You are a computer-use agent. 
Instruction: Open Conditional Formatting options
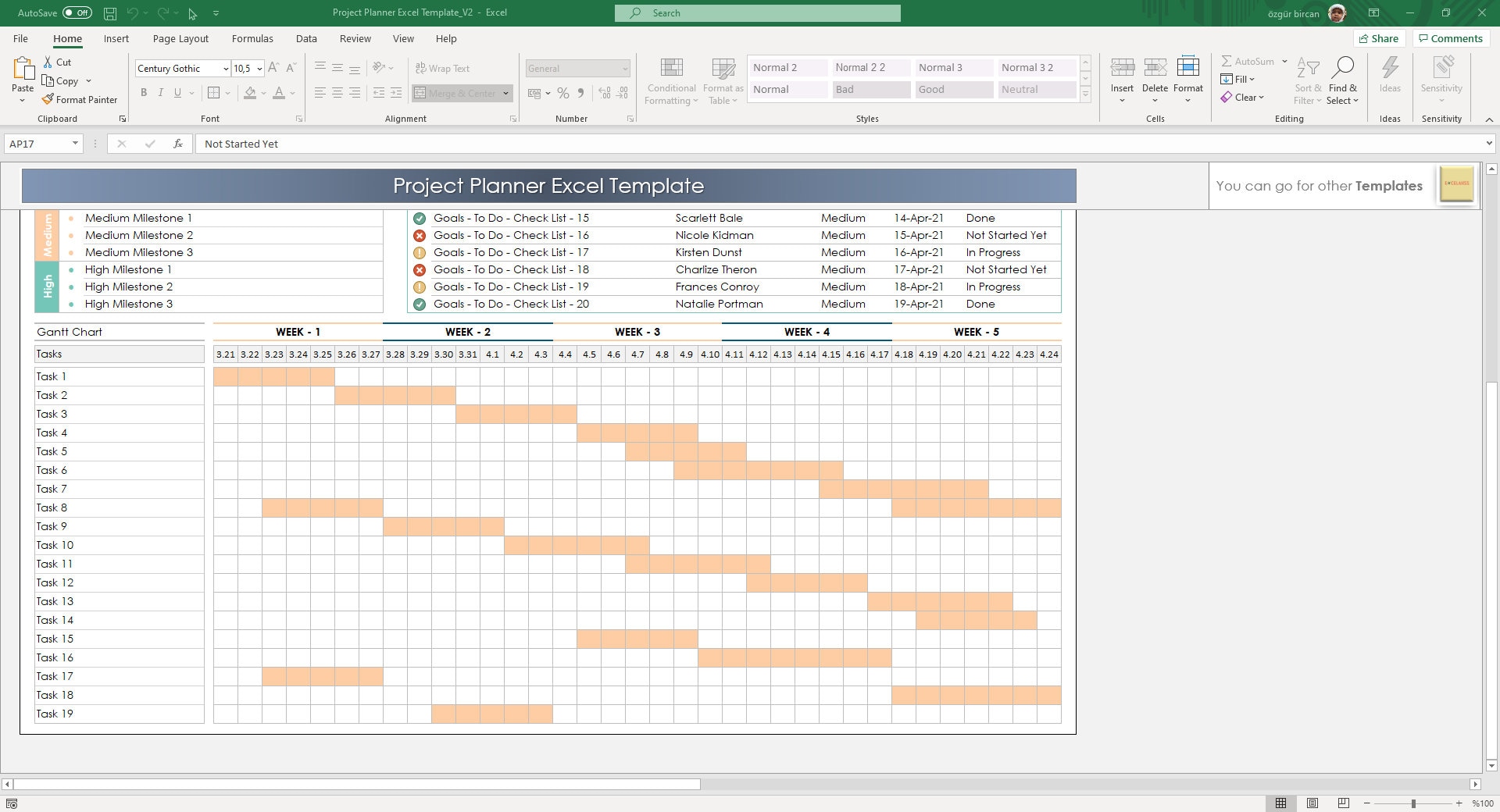(670, 80)
